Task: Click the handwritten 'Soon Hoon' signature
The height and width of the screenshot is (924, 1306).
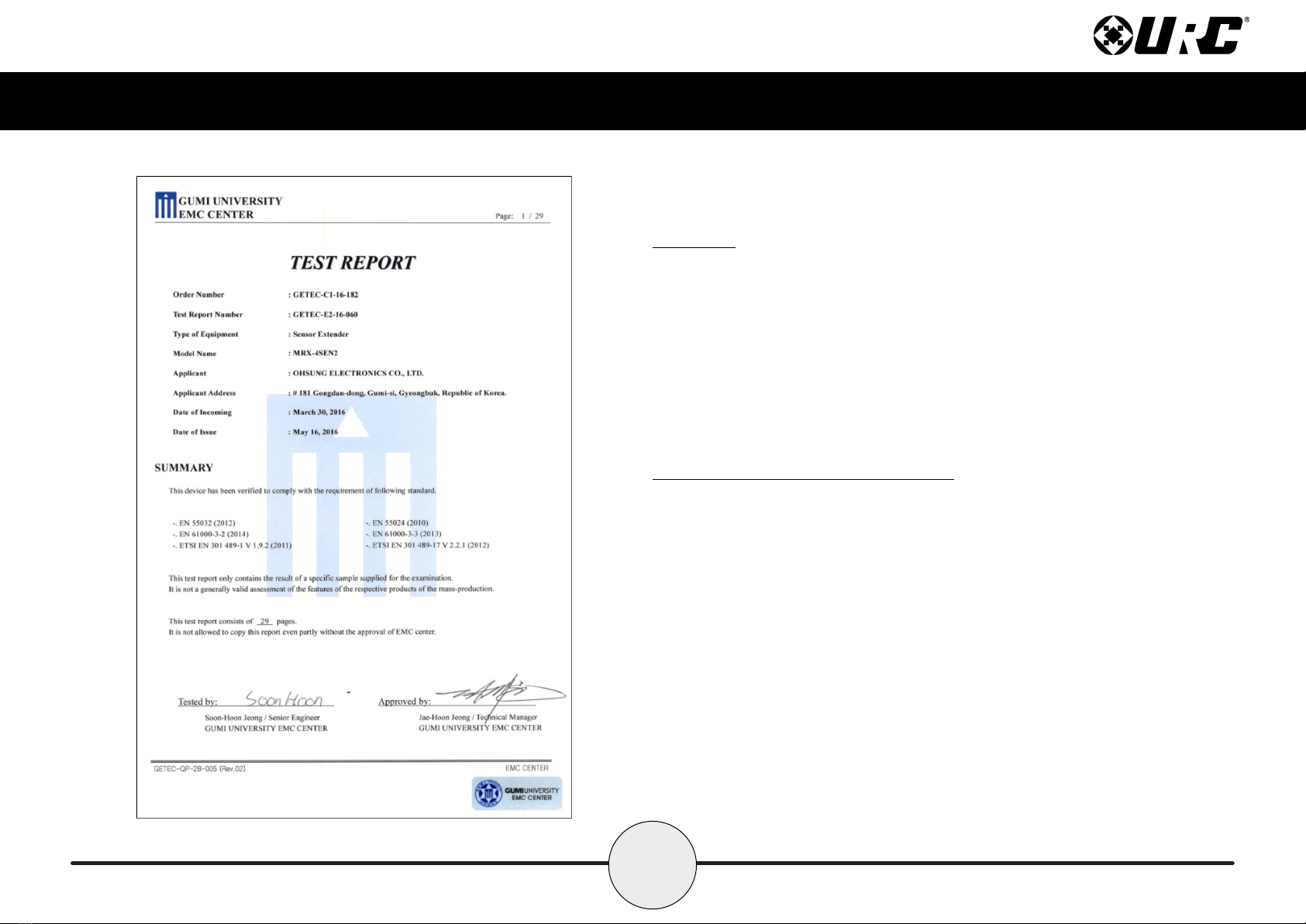Action: [284, 698]
